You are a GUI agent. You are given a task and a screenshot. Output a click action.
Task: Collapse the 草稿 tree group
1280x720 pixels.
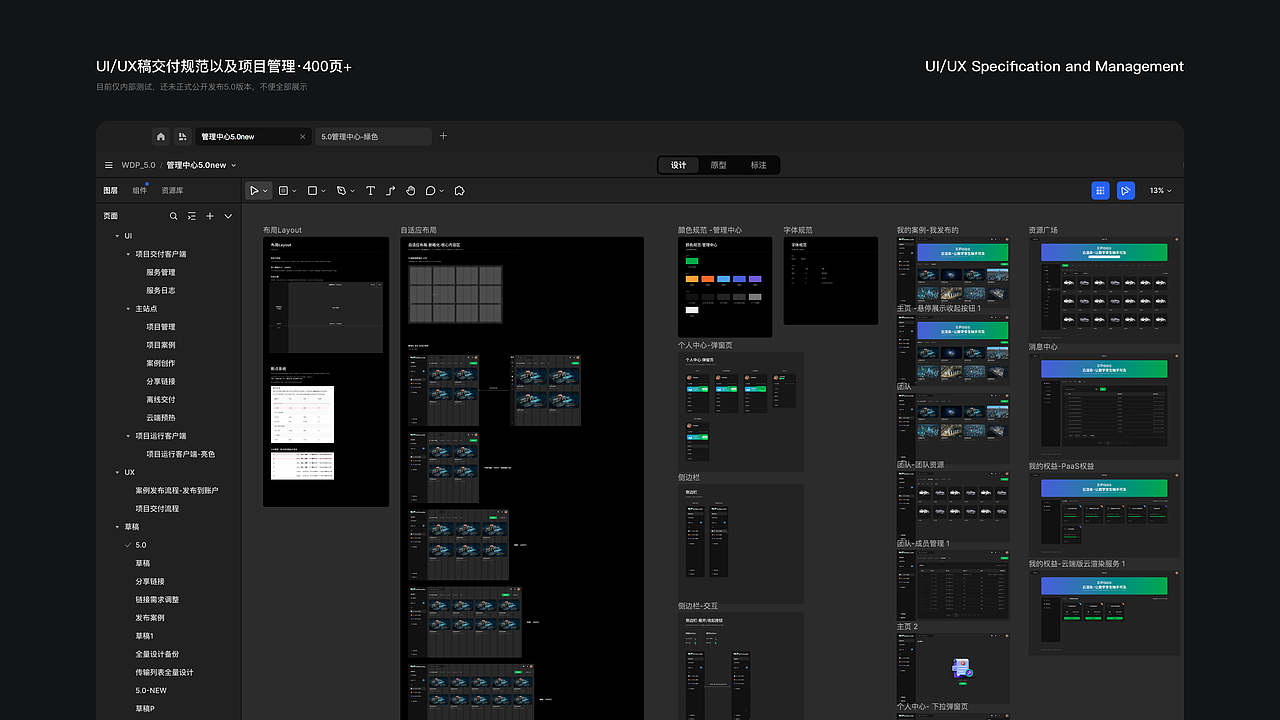click(116, 527)
